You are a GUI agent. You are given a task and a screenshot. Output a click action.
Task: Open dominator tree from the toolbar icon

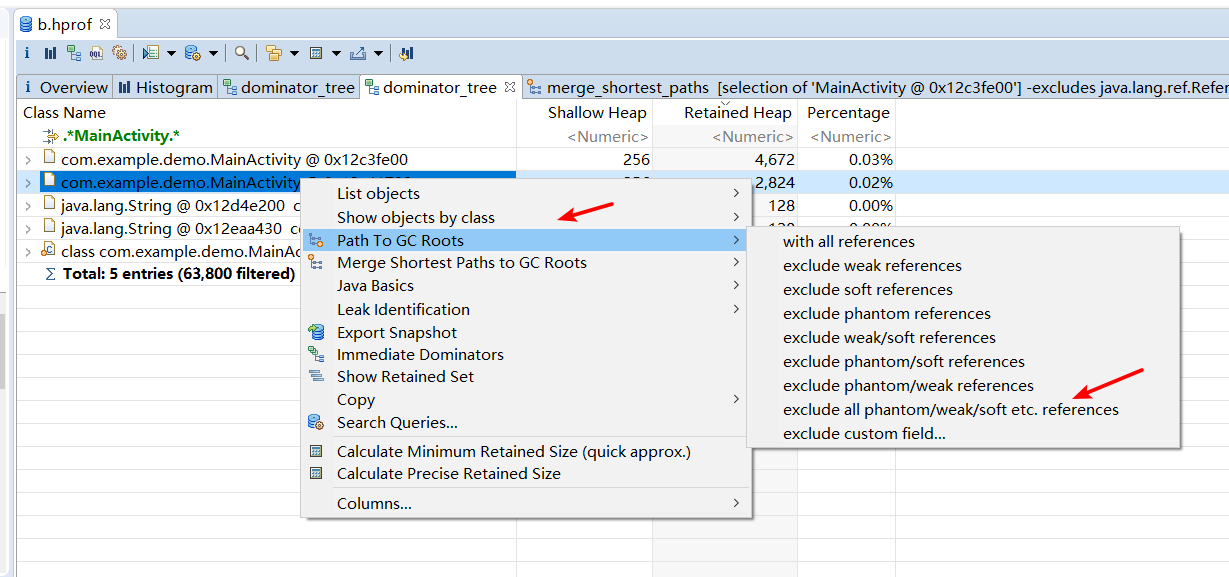pyautogui.click(x=74, y=53)
